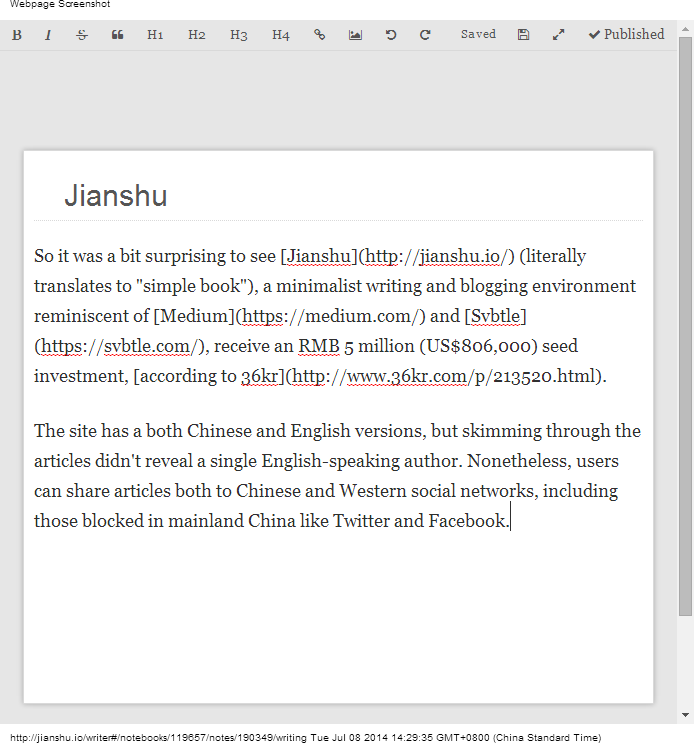Click the word "Nonetheless" in the second paragraph
The width and height of the screenshot is (694, 744).
pyautogui.click(x=519, y=461)
